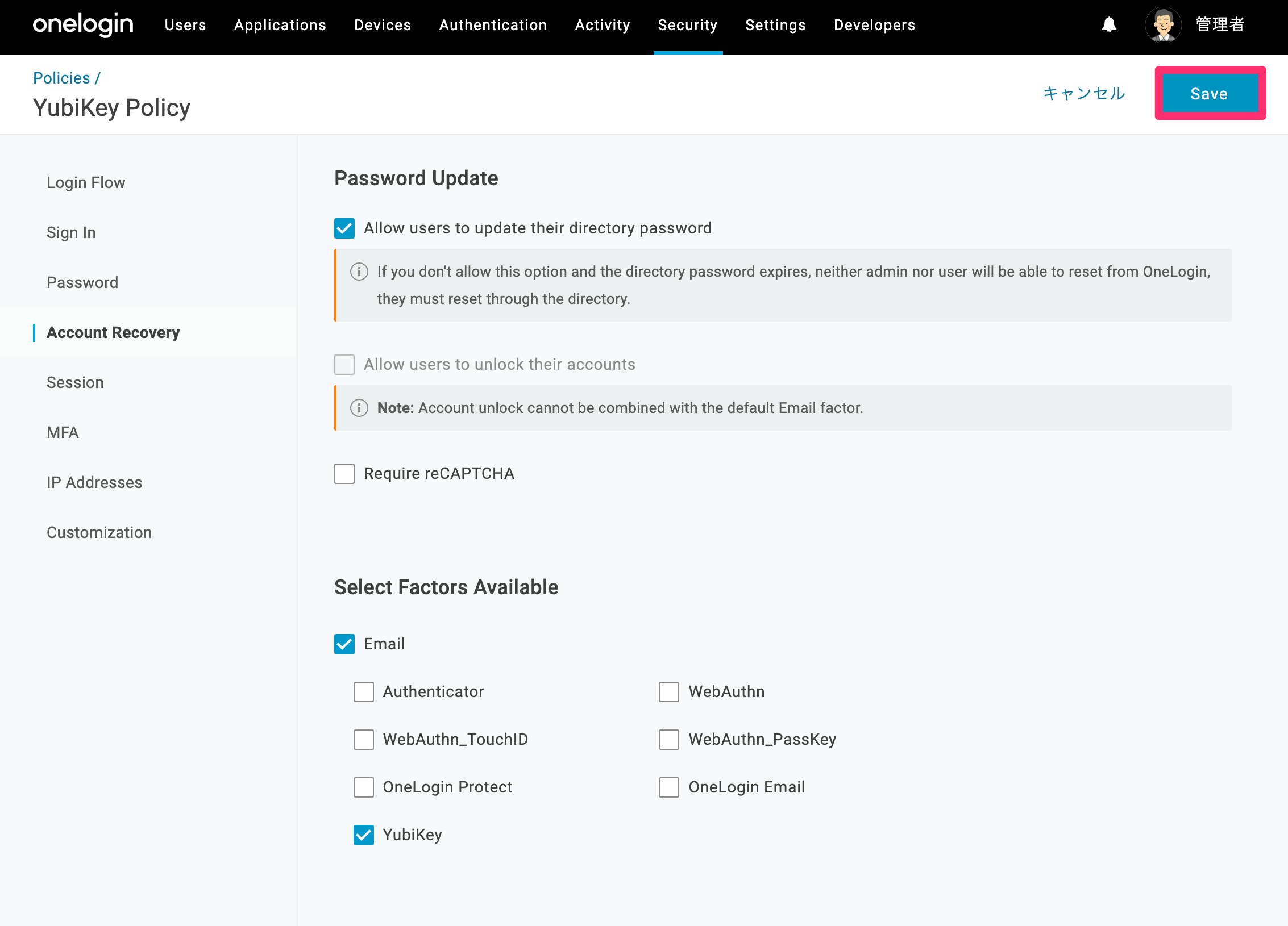Click the Select Factors Available heading
Viewport: 1288px width, 926px height.
point(446,587)
